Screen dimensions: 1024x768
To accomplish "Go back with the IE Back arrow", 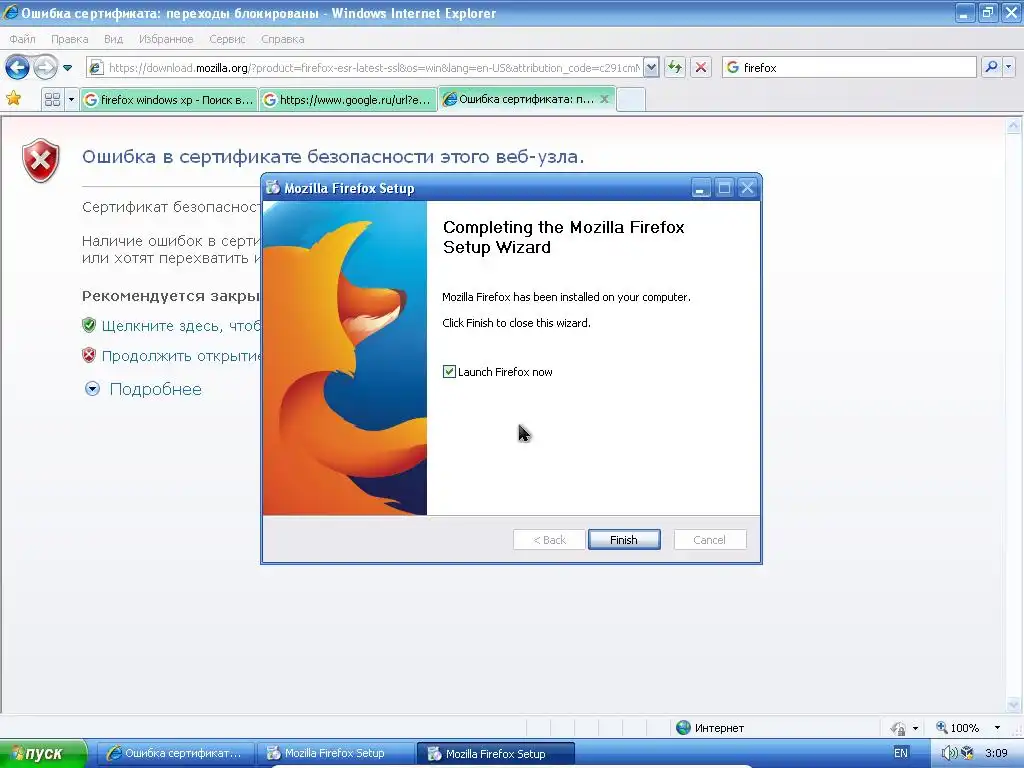I will (x=18, y=67).
